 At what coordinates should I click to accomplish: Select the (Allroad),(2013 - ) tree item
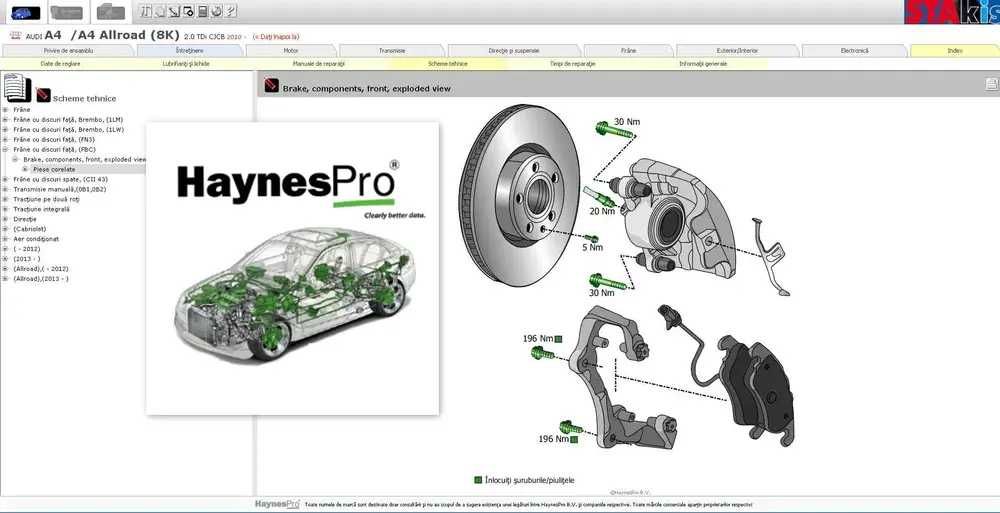(41, 279)
